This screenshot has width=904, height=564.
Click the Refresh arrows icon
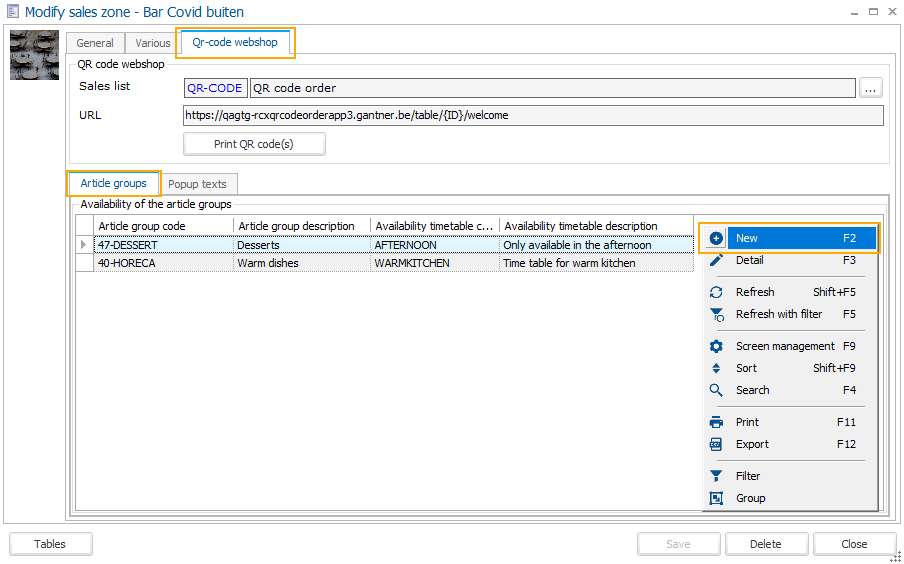[716, 292]
